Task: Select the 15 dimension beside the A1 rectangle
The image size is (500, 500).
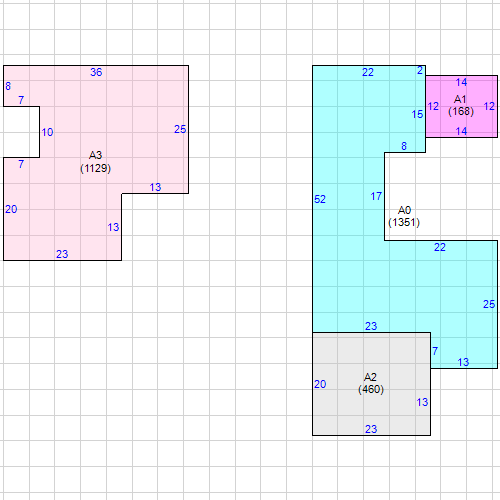Action: point(417,114)
